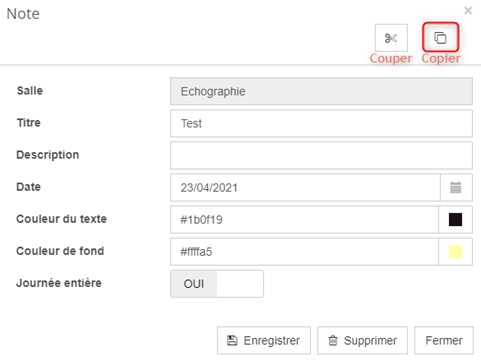The width and height of the screenshot is (481, 361).
Task: Click the Description label
Action: point(48,155)
